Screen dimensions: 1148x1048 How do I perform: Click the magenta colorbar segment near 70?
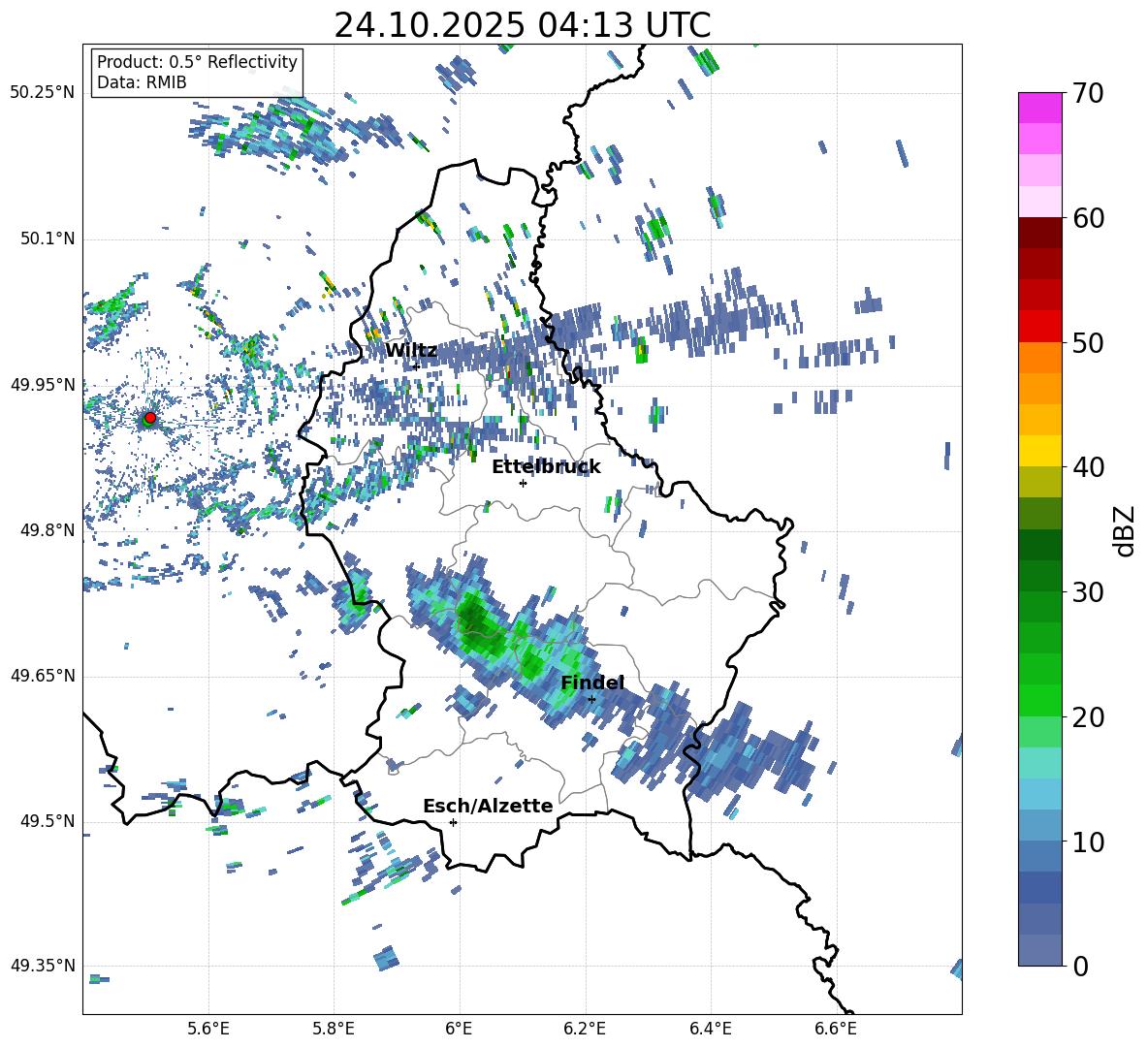pos(1039,109)
